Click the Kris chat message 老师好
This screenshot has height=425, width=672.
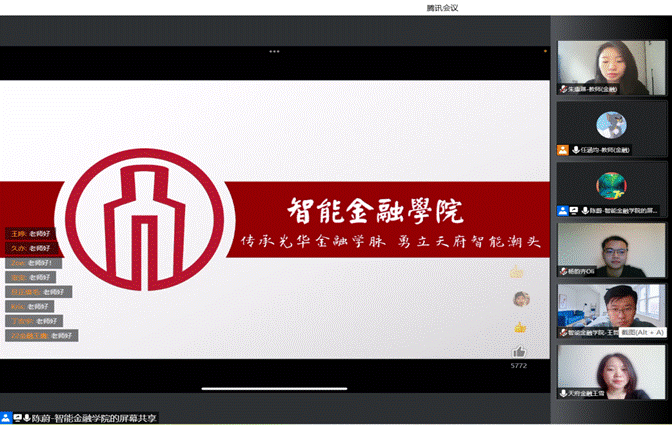click(x=30, y=306)
